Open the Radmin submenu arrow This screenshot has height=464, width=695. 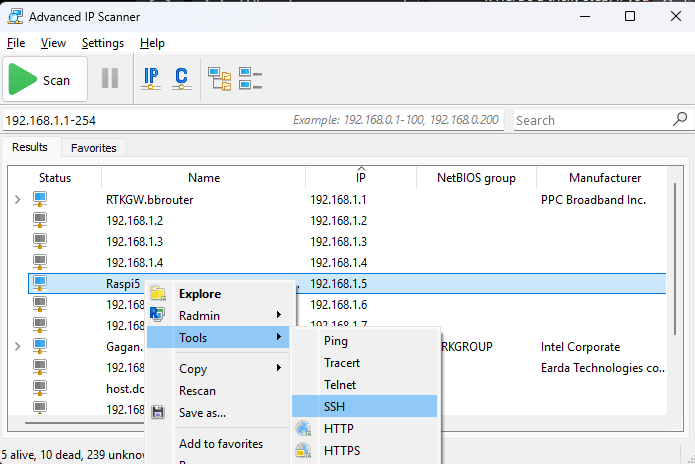pos(279,315)
